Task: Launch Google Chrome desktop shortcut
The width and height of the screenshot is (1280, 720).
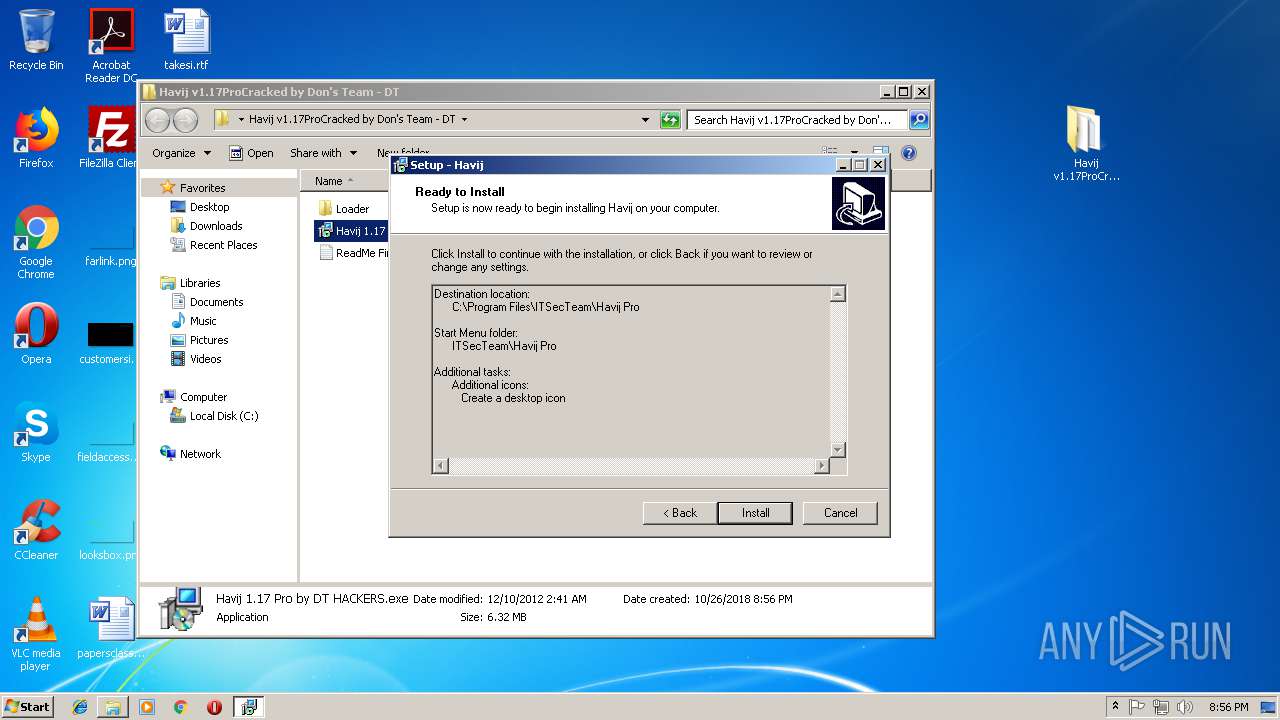Action: [x=36, y=242]
